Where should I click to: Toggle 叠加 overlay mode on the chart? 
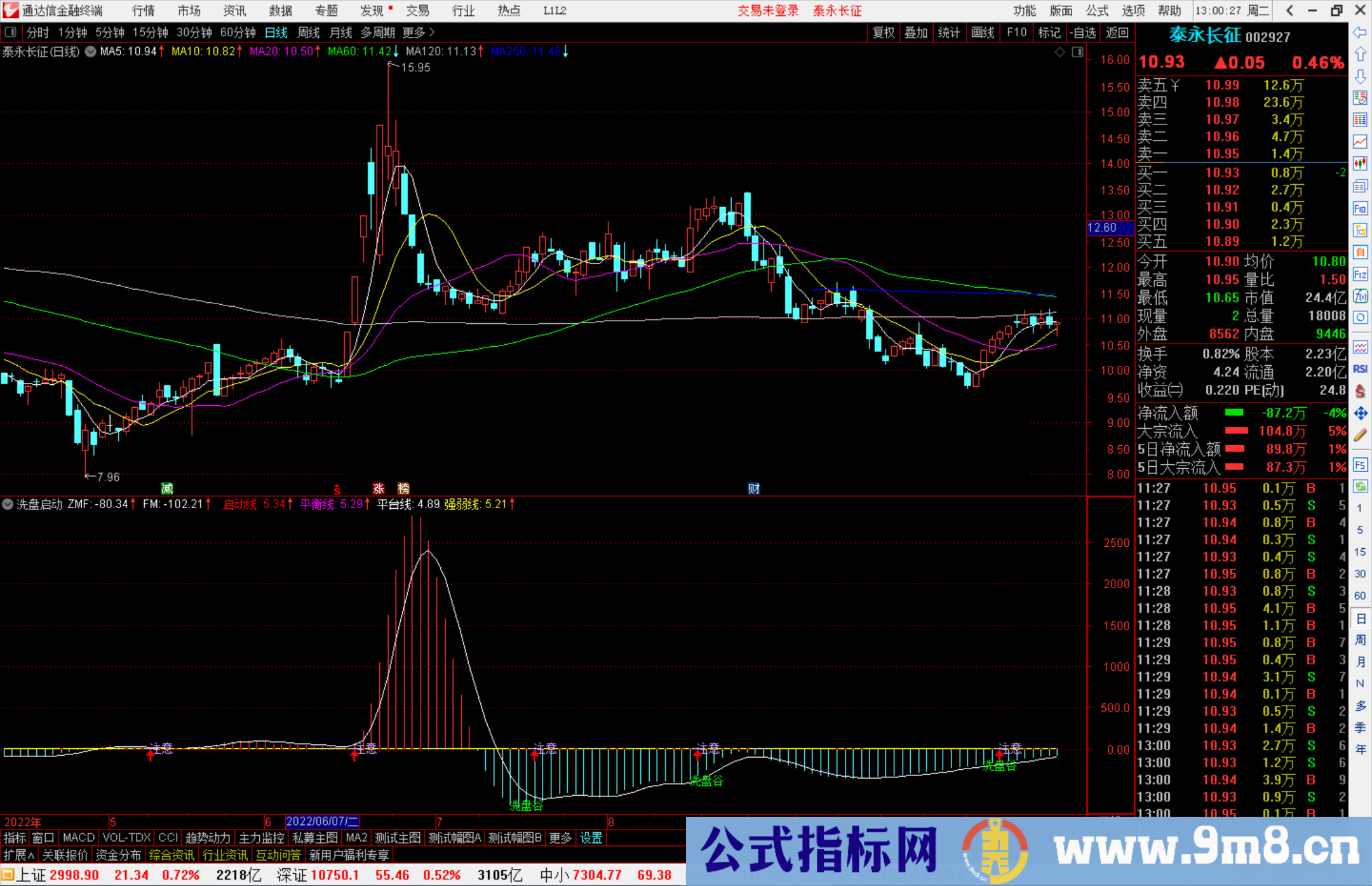[x=916, y=32]
